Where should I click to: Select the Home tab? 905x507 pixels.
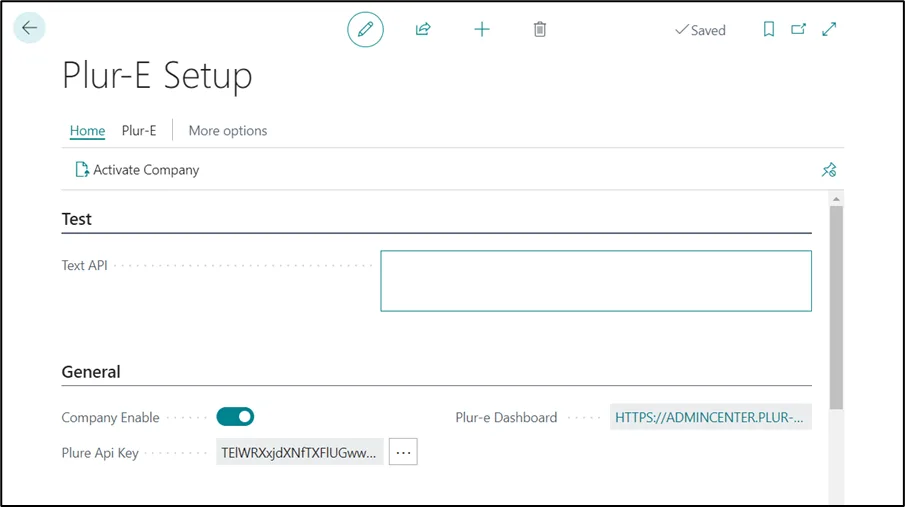[x=87, y=131]
